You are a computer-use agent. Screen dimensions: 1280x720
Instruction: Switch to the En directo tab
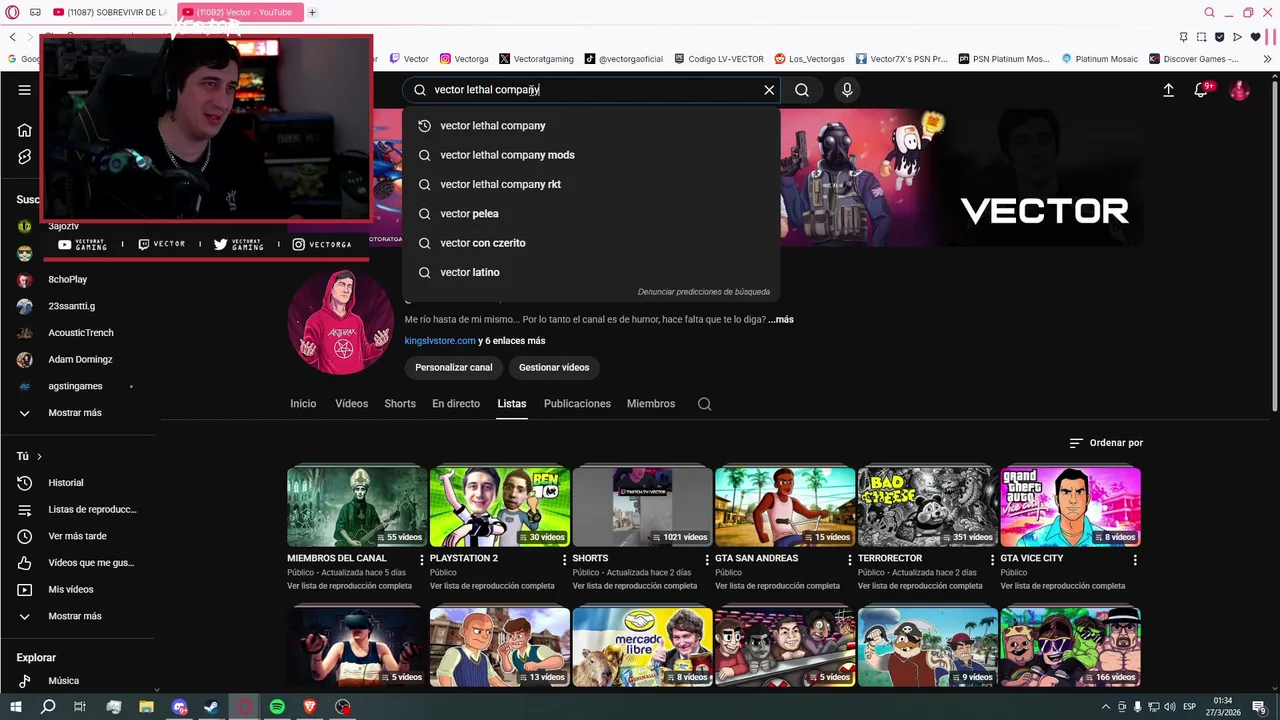point(456,404)
